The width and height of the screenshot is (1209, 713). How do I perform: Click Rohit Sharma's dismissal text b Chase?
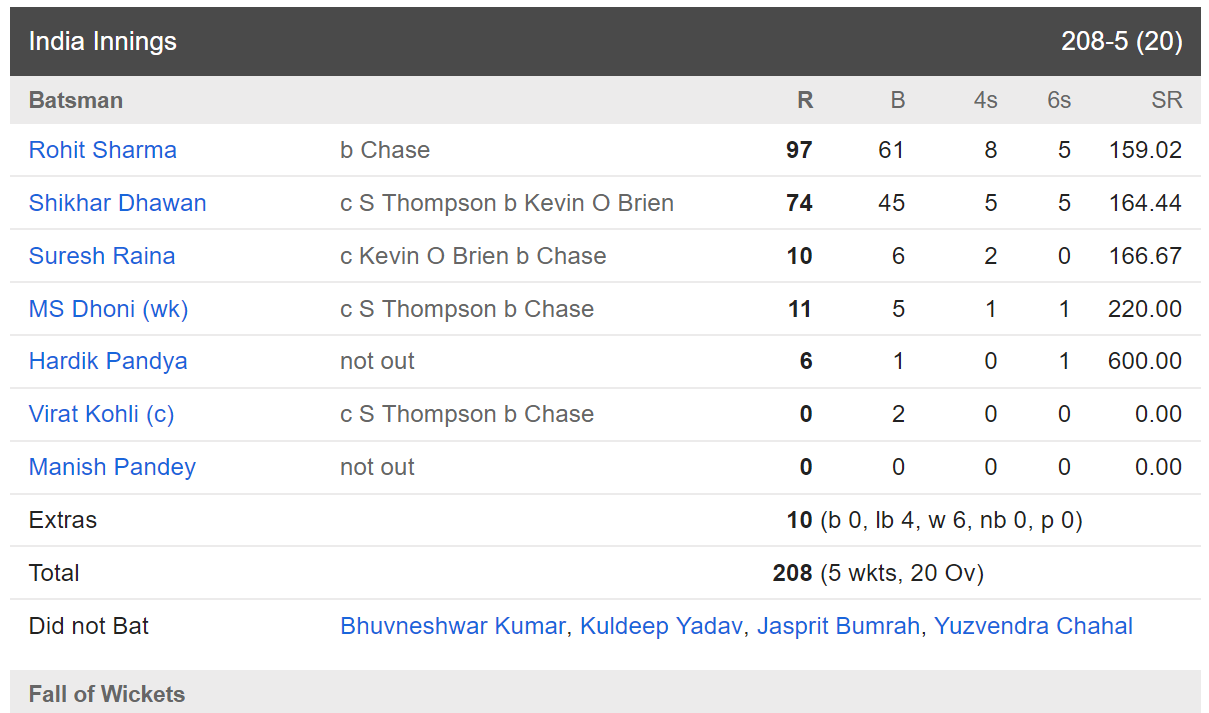[x=385, y=150]
